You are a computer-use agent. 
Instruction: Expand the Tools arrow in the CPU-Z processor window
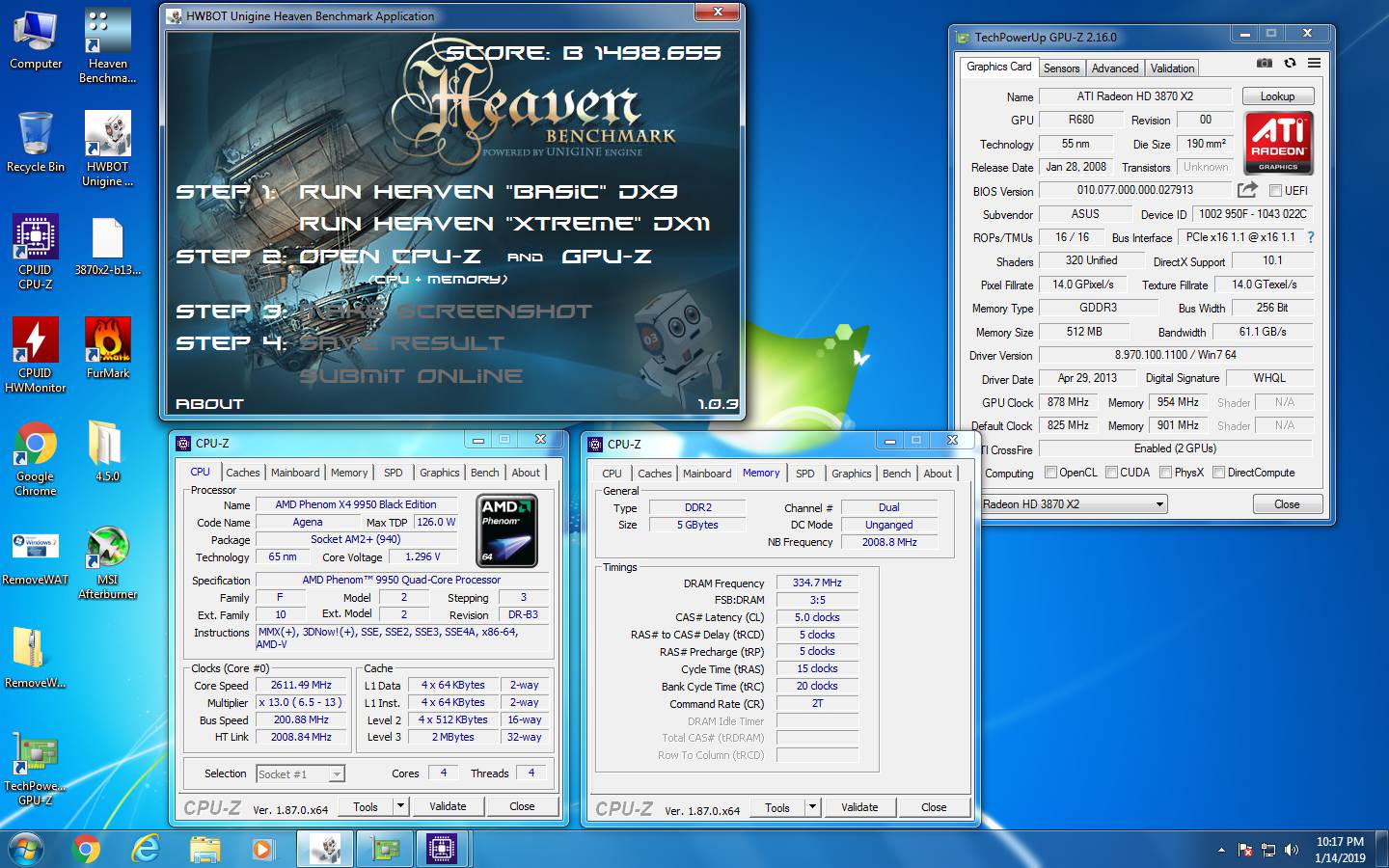(400, 806)
